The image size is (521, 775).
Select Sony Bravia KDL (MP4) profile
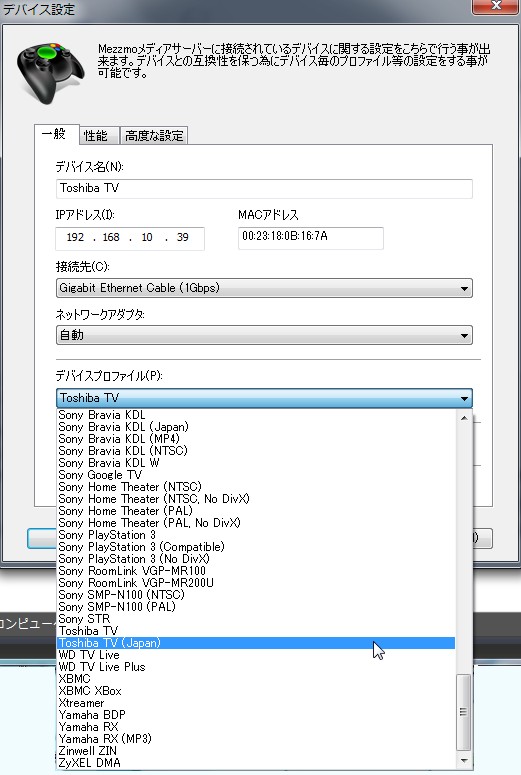pos(256,439)
